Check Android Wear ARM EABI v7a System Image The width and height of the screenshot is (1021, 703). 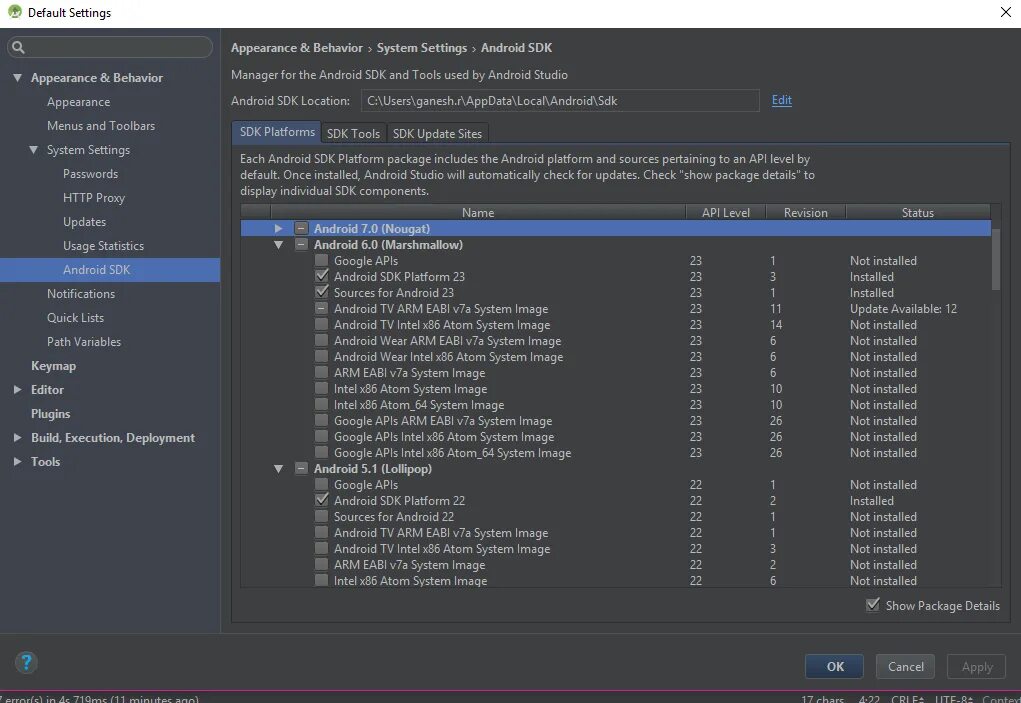[321, 340]
